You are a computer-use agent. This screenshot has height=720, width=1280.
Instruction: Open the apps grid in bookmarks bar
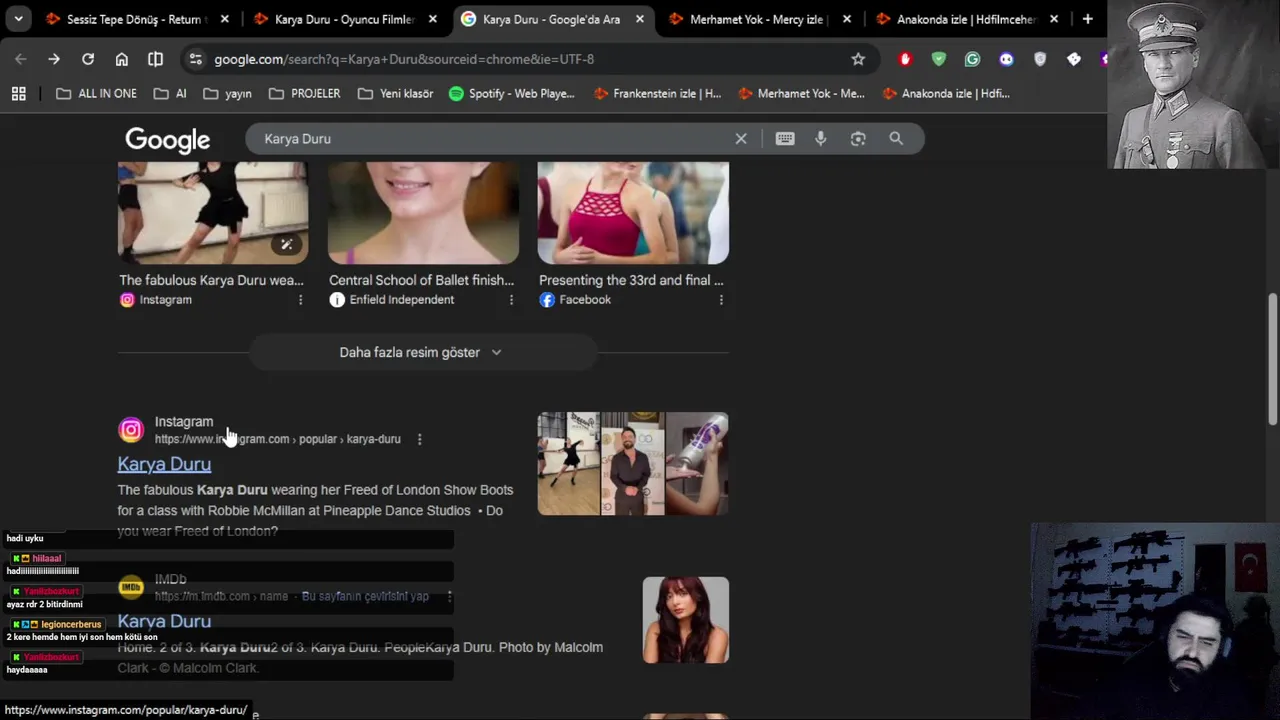tap(18, 93)
